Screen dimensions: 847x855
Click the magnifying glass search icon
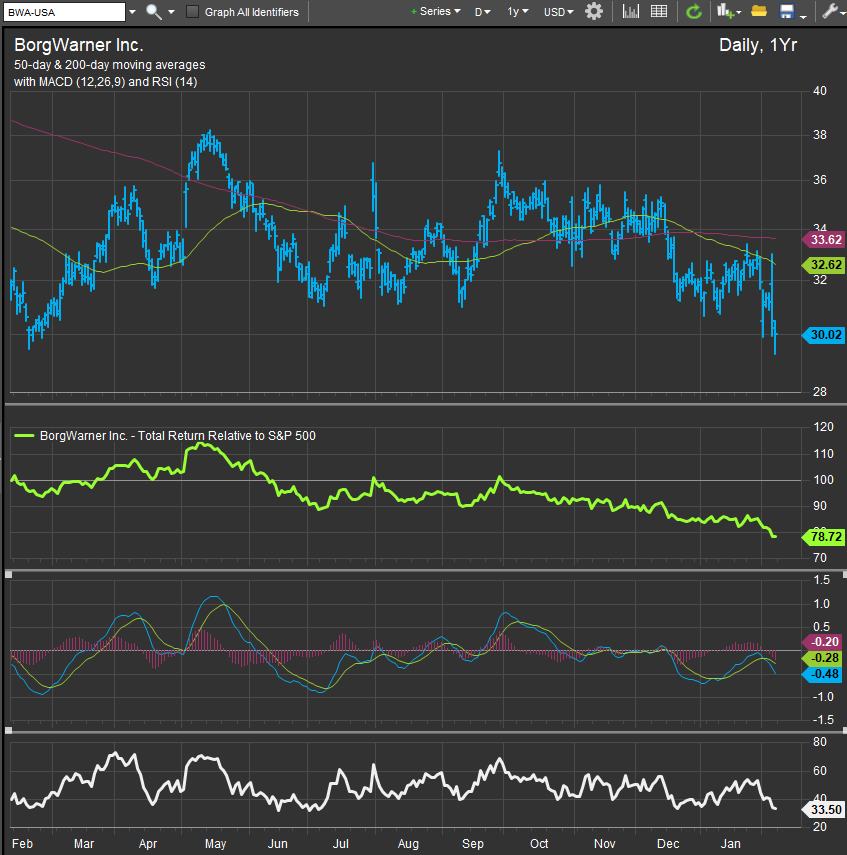coord(153,12)
